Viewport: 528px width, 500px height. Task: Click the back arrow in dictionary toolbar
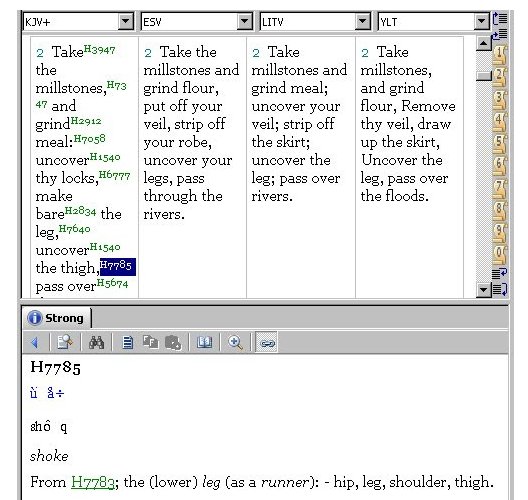coord(34,342)
